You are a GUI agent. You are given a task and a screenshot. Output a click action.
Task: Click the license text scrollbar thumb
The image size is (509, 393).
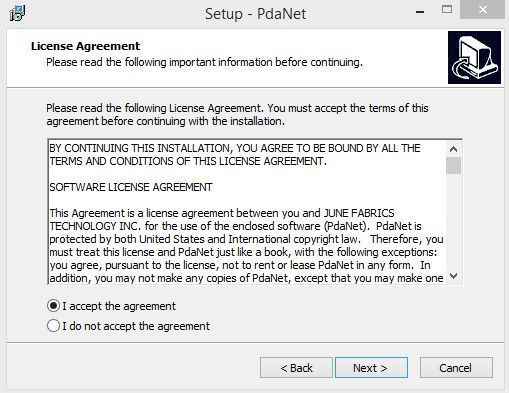point(453,165)
